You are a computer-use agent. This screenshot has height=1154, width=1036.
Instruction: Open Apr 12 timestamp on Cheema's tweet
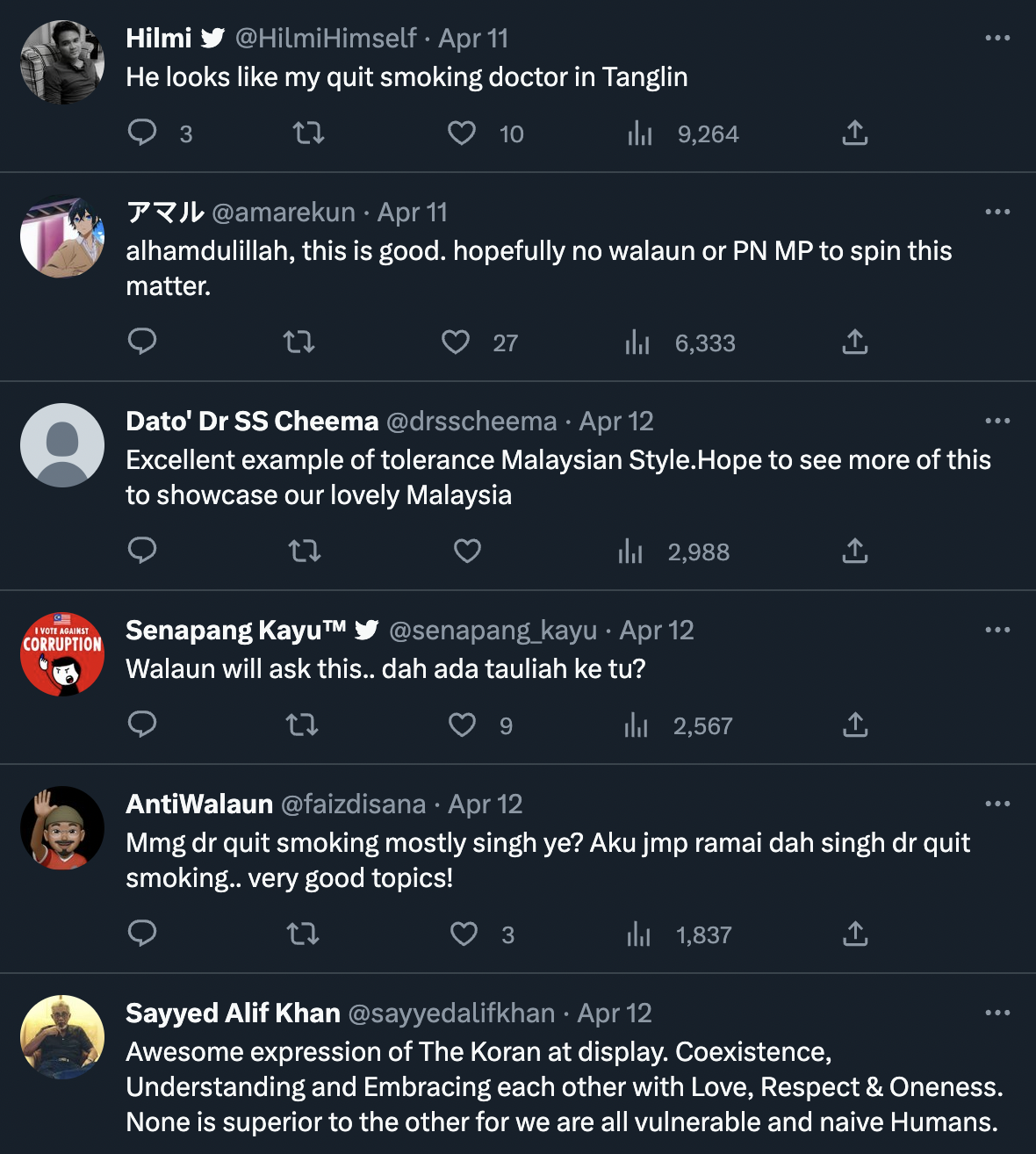pyautogui.click(x=616, y=421)
